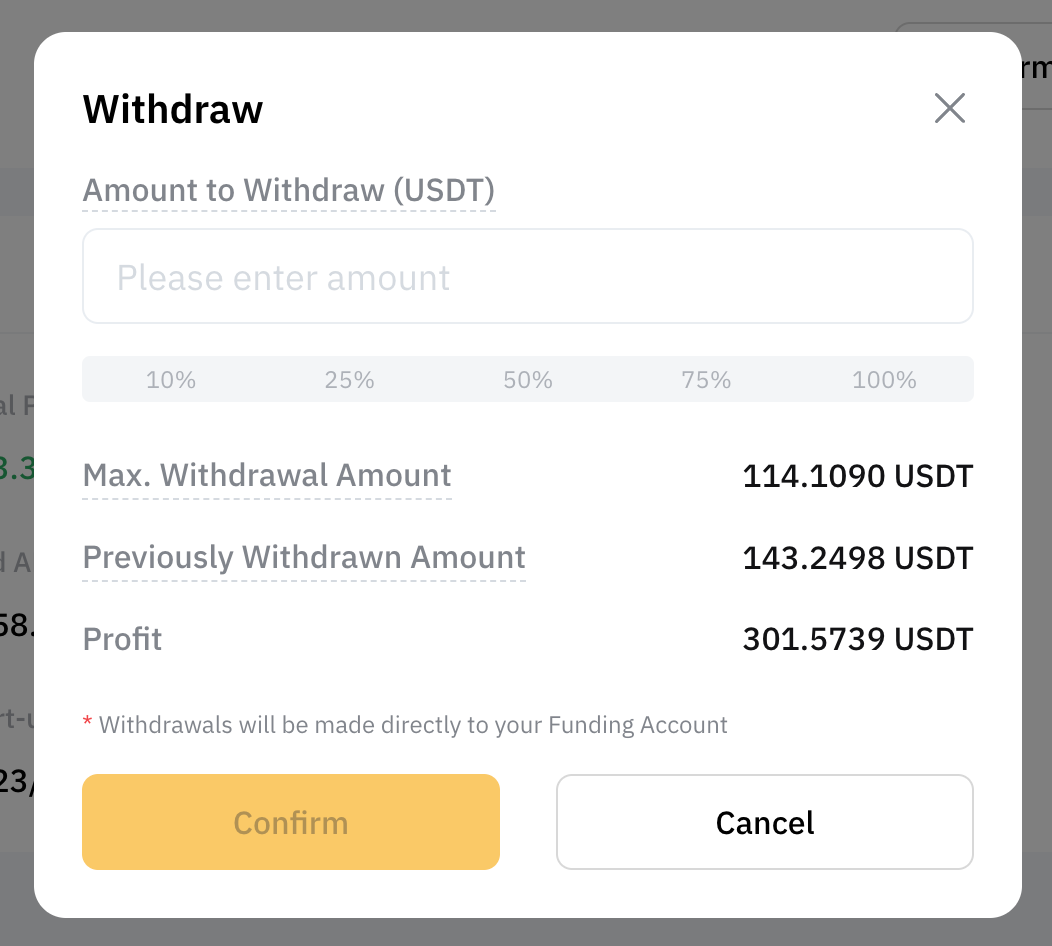The width and height of the screenshot is (1052, 946).
Task: Click the partially hidden button behind dialog corner
Action: tap(1034, 68)
